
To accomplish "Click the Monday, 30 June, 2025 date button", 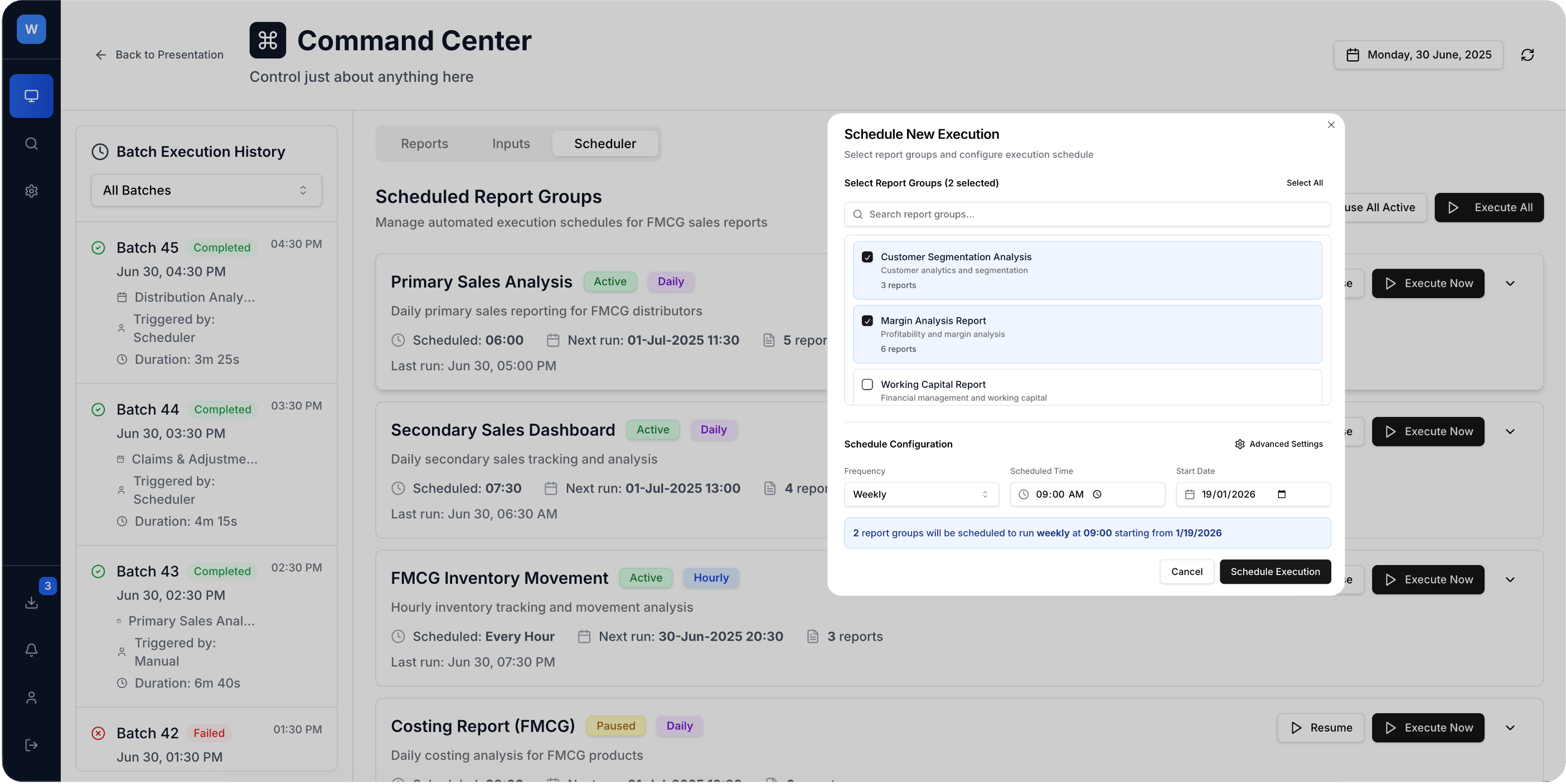I will coord(1418,55).
